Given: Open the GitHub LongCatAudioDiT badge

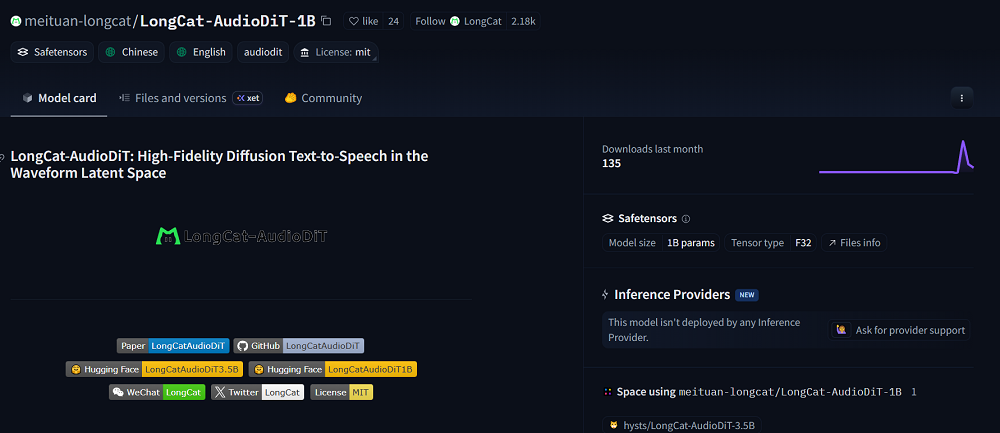Looking at the screenshot, I should click(x=299, y=346).
